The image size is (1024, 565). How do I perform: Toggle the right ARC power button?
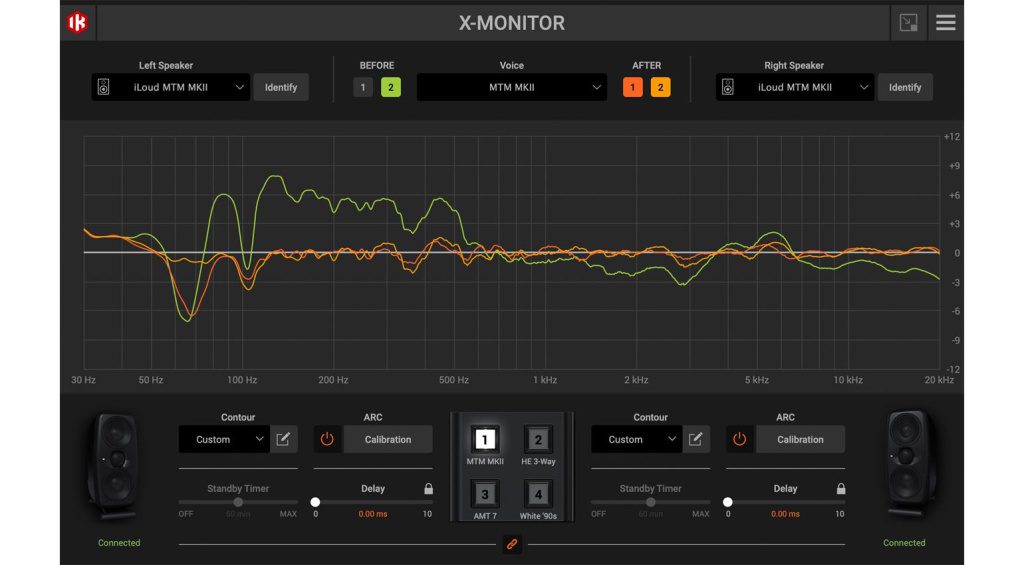pyautogui.click(x=739, y=439)
